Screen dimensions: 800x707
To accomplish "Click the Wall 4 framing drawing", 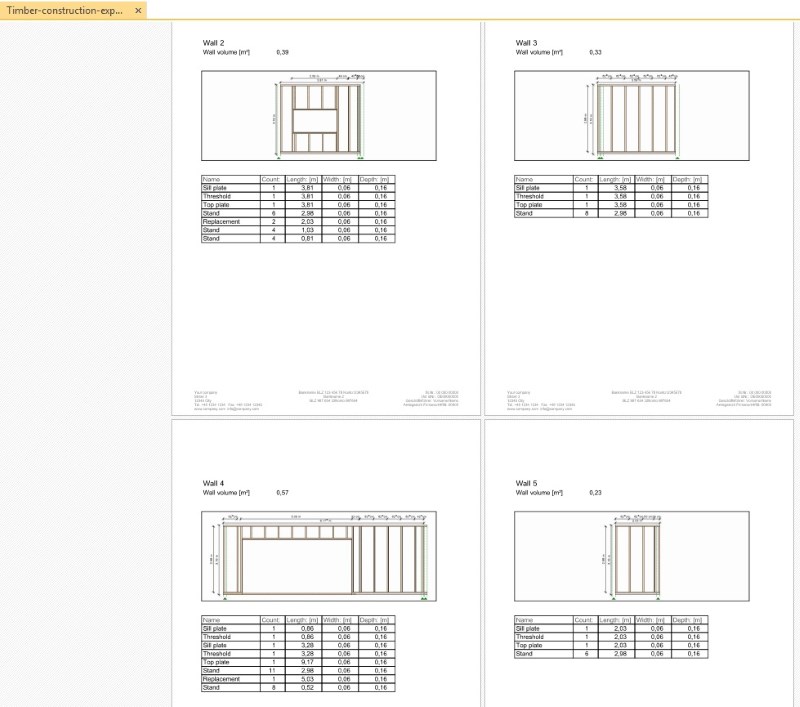I will [319, 556].
